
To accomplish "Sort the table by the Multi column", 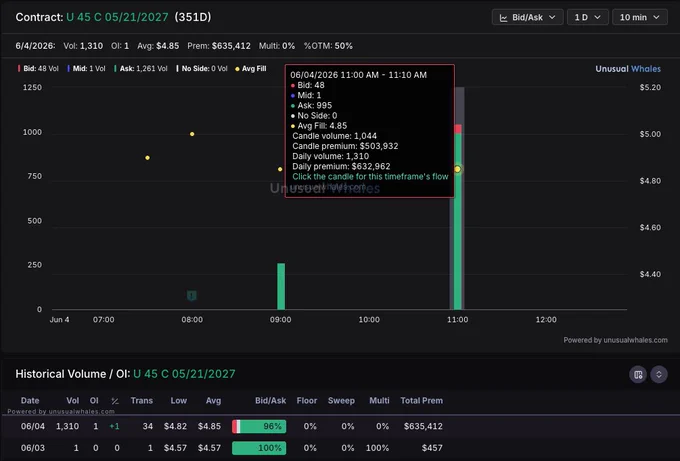I will coord(379,401).
